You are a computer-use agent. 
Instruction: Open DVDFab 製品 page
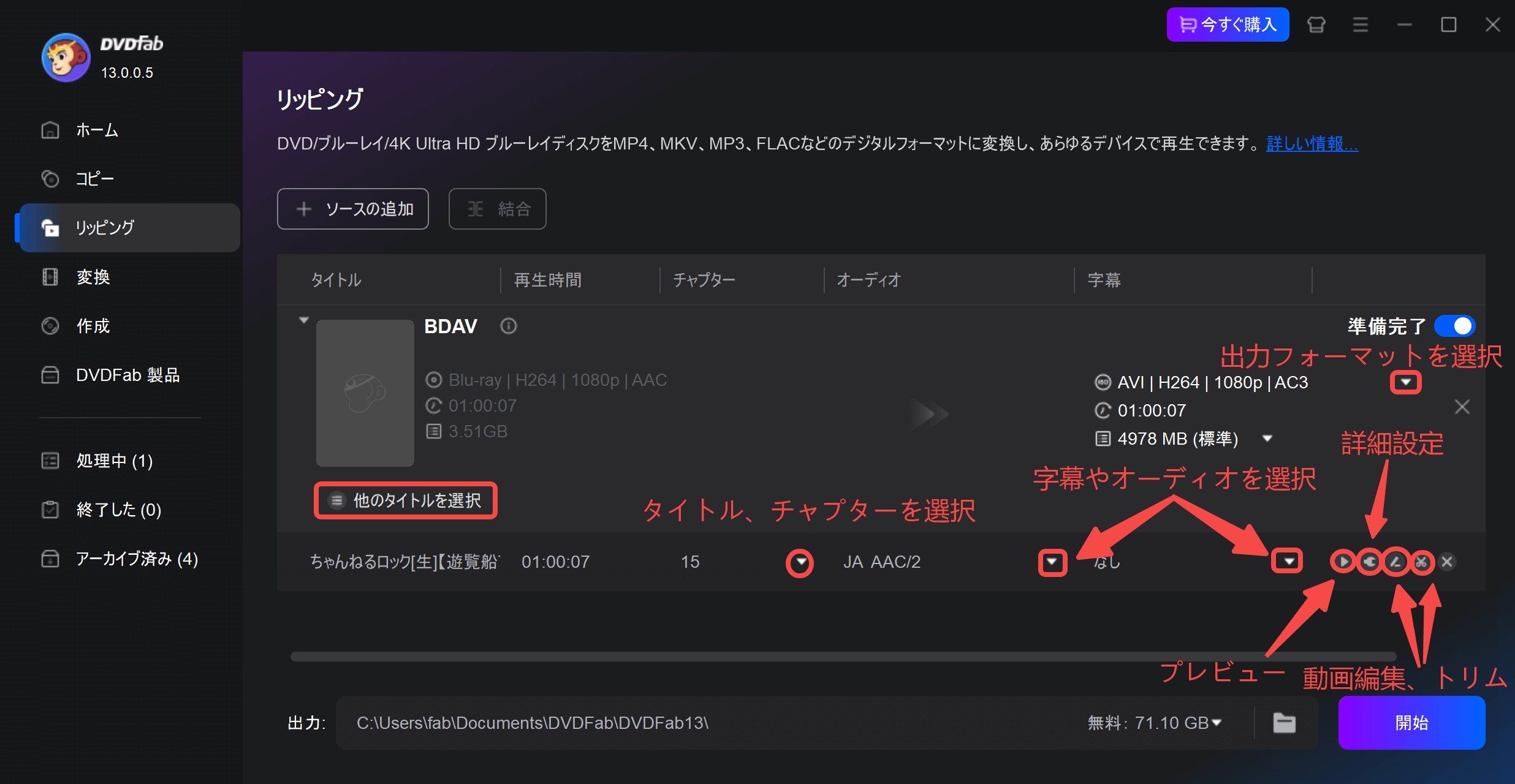coord(129,375)
